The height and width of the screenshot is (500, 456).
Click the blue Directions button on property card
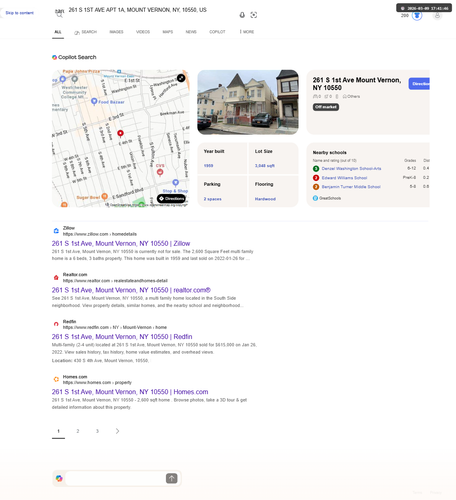[419, 84]
